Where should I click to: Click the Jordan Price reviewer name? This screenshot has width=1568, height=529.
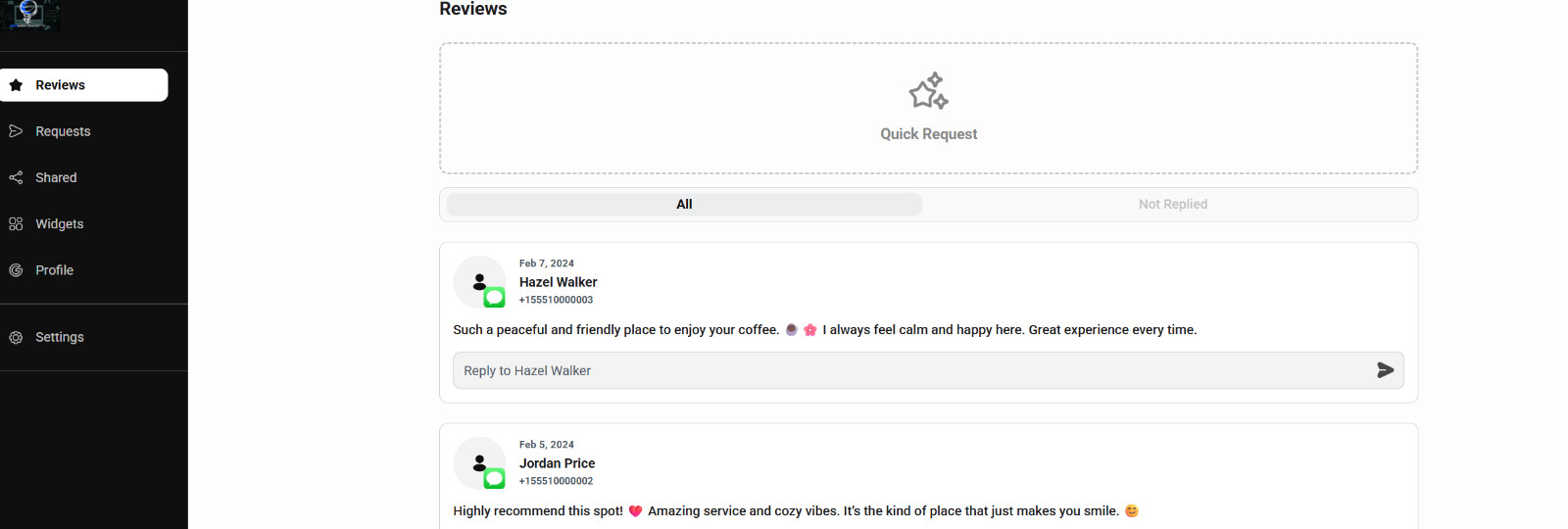tap(557, 463)
